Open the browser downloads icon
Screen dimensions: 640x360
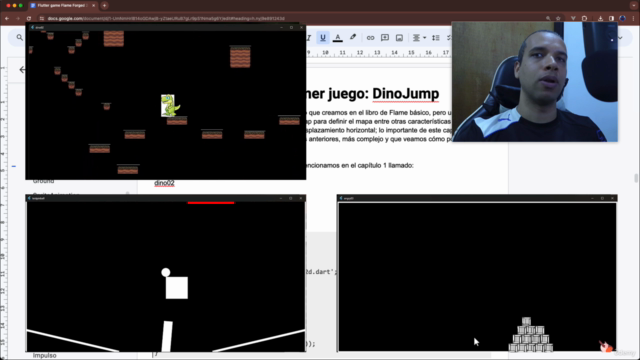click(x=600, y=18)
